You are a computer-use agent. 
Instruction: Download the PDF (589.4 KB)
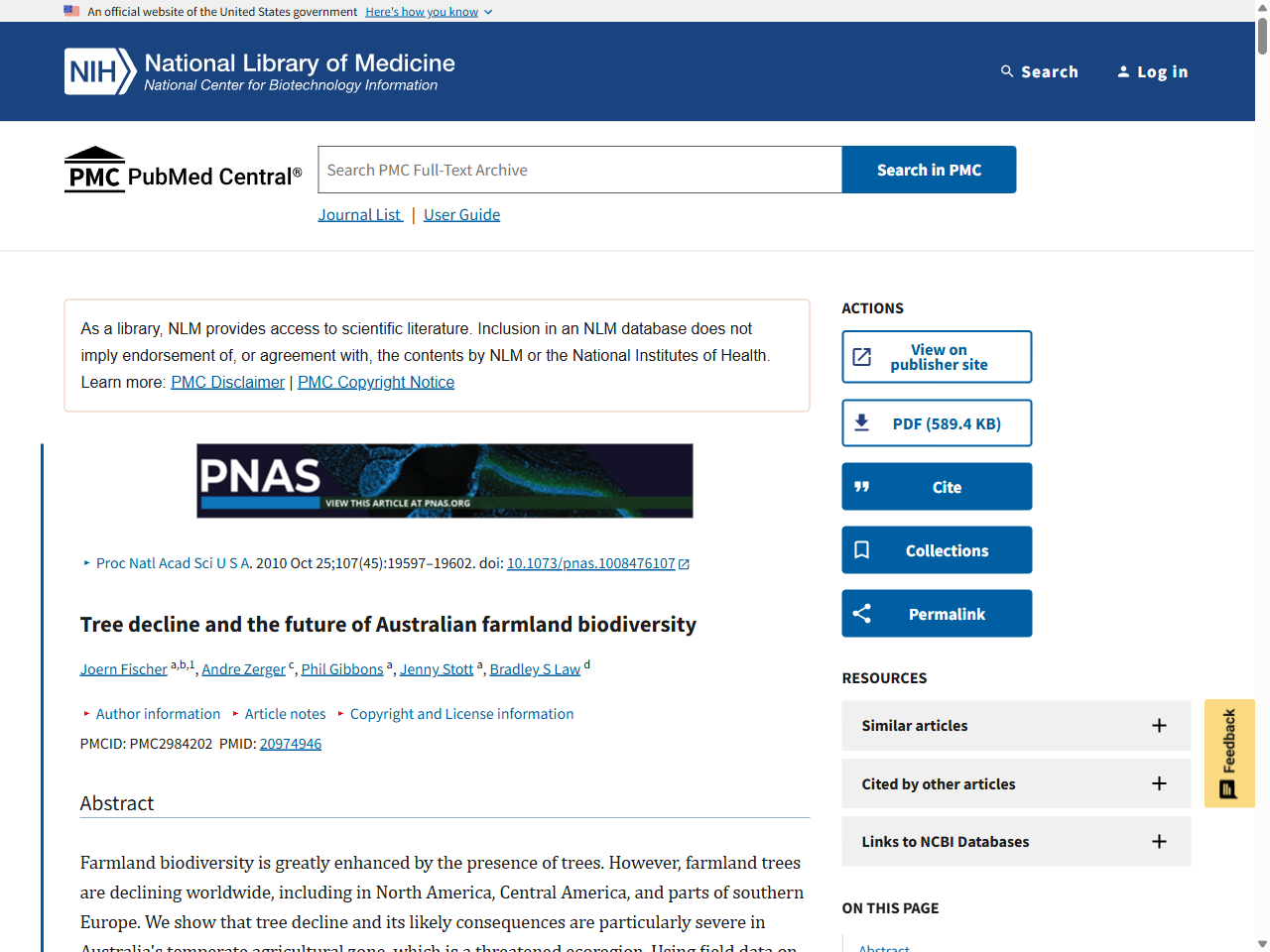click(x=937, y=423)
